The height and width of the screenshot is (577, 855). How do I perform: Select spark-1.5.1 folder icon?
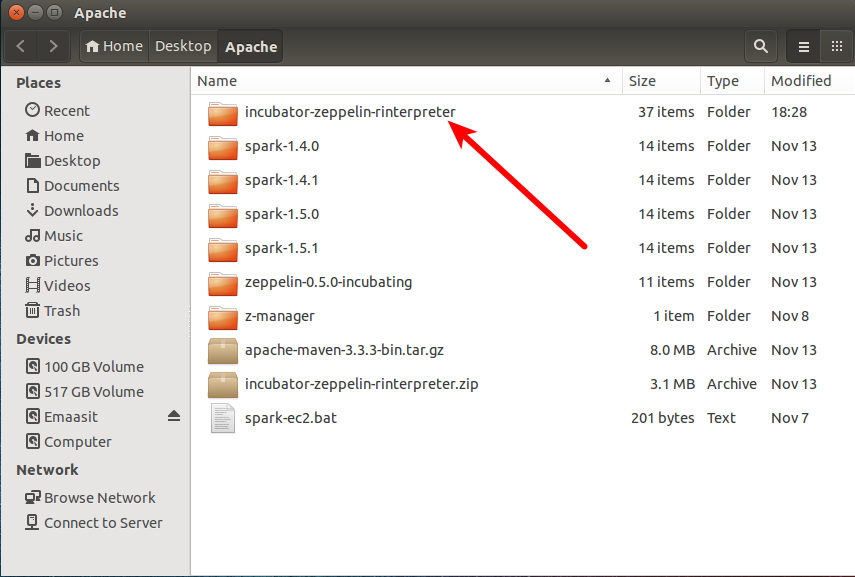(222, 249)
